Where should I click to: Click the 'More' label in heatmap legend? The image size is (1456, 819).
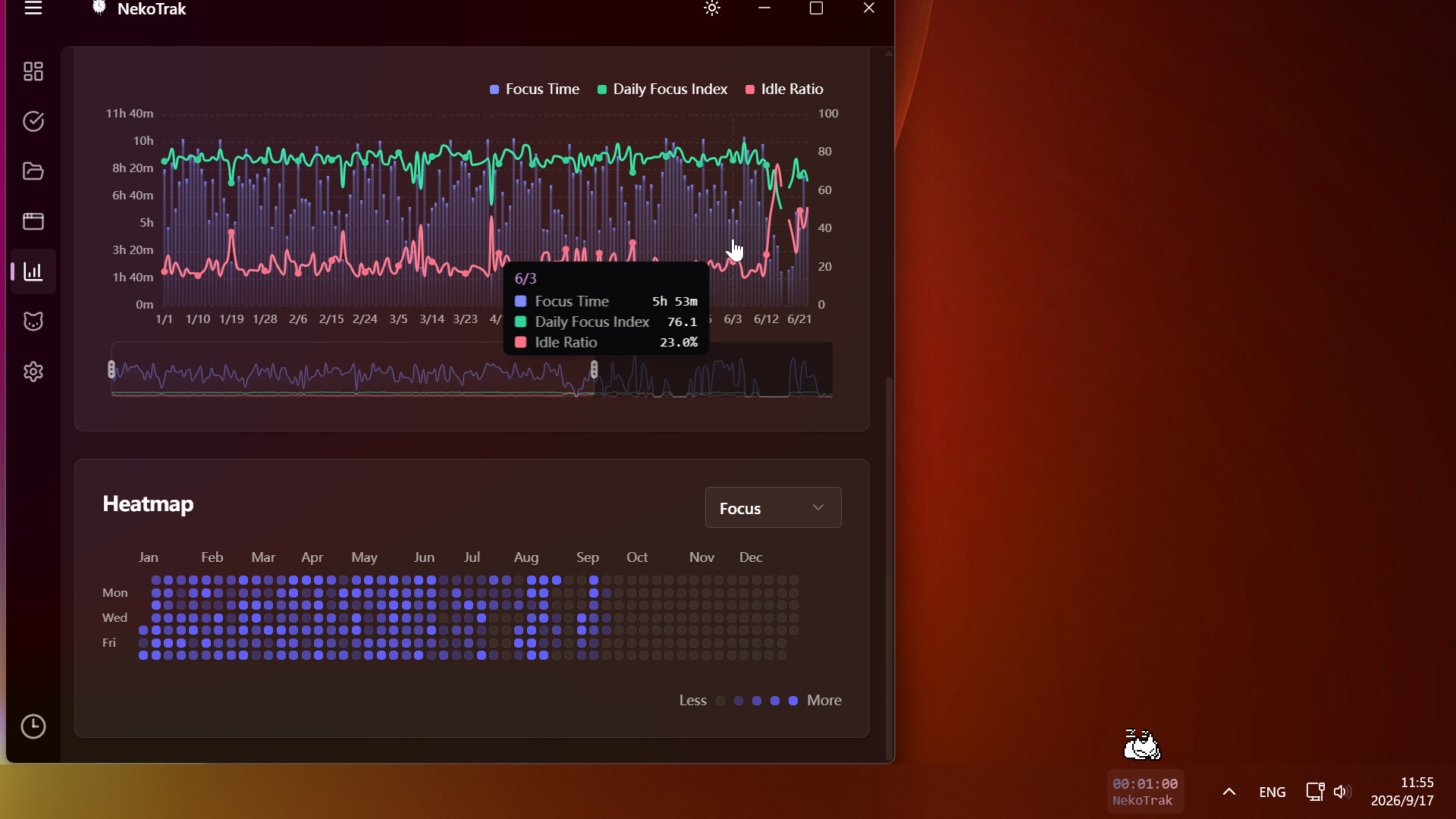824,700
